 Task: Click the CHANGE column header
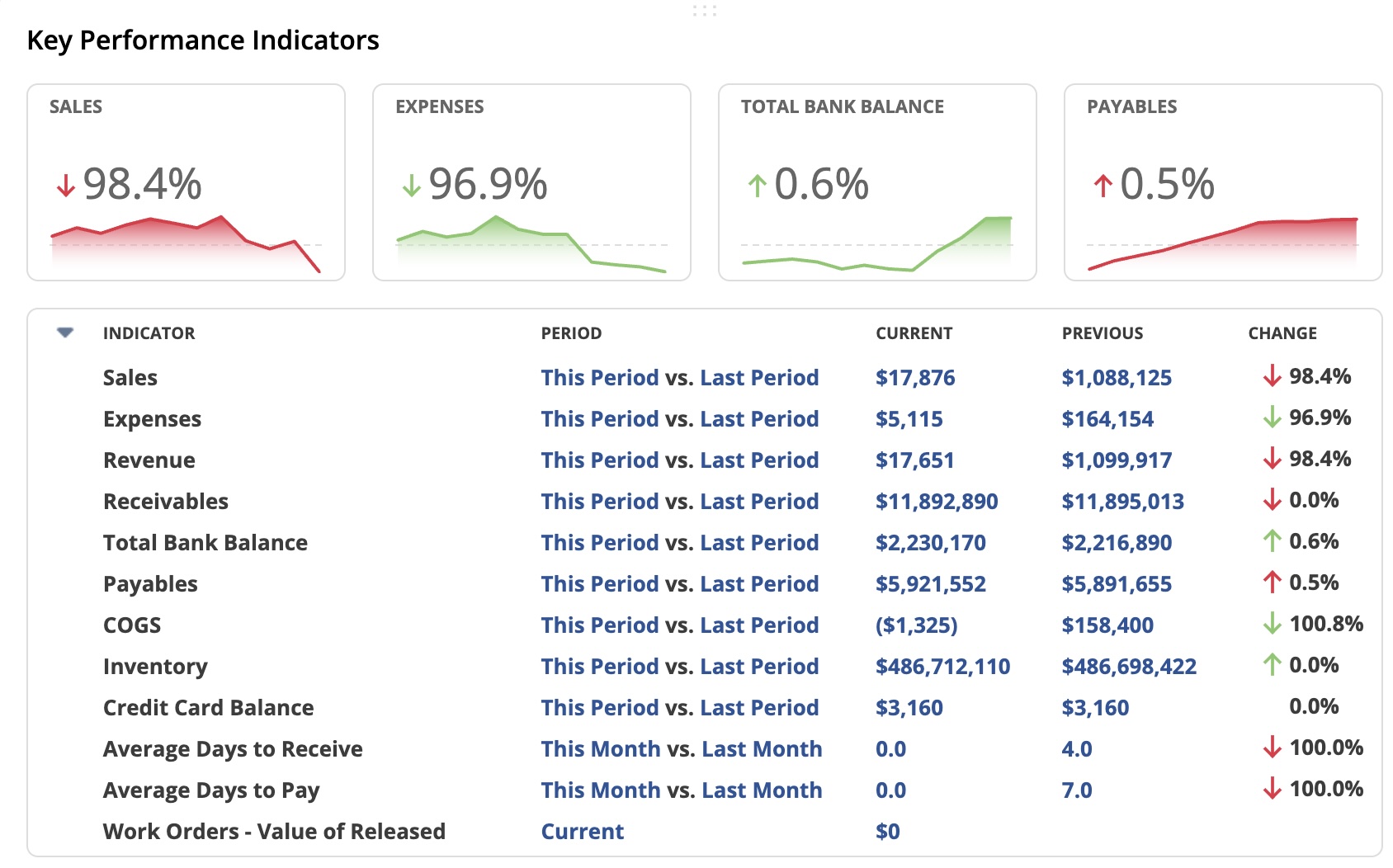(1282, 333)
